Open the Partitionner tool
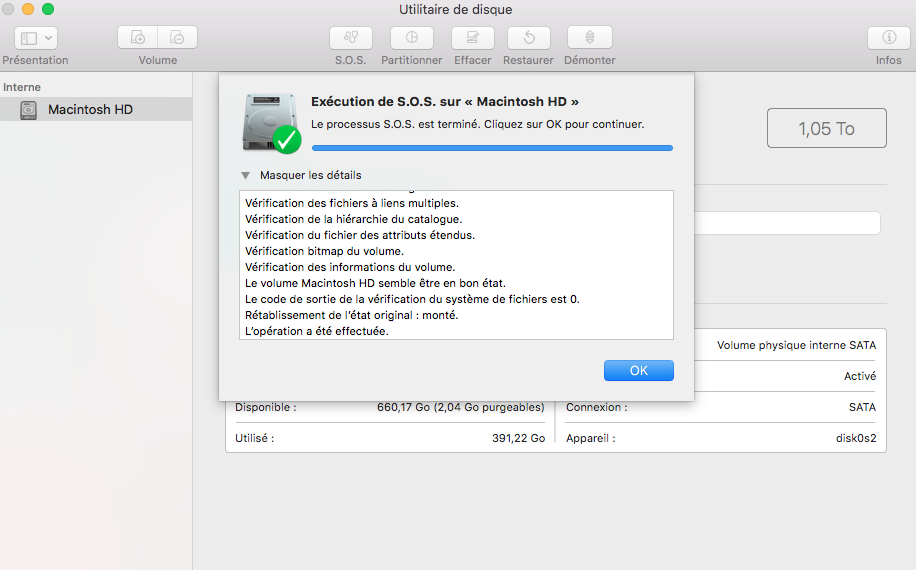The width and height of the screenshot is (916, 570). pyautogui.click(x=411, y=38)
